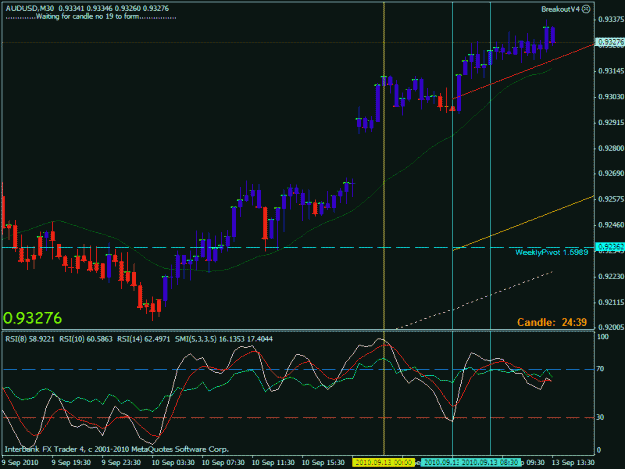This screenshot has height=469, width=625.
Task: Click the RSI level 70 scale label
Action: tap(600, 369)
